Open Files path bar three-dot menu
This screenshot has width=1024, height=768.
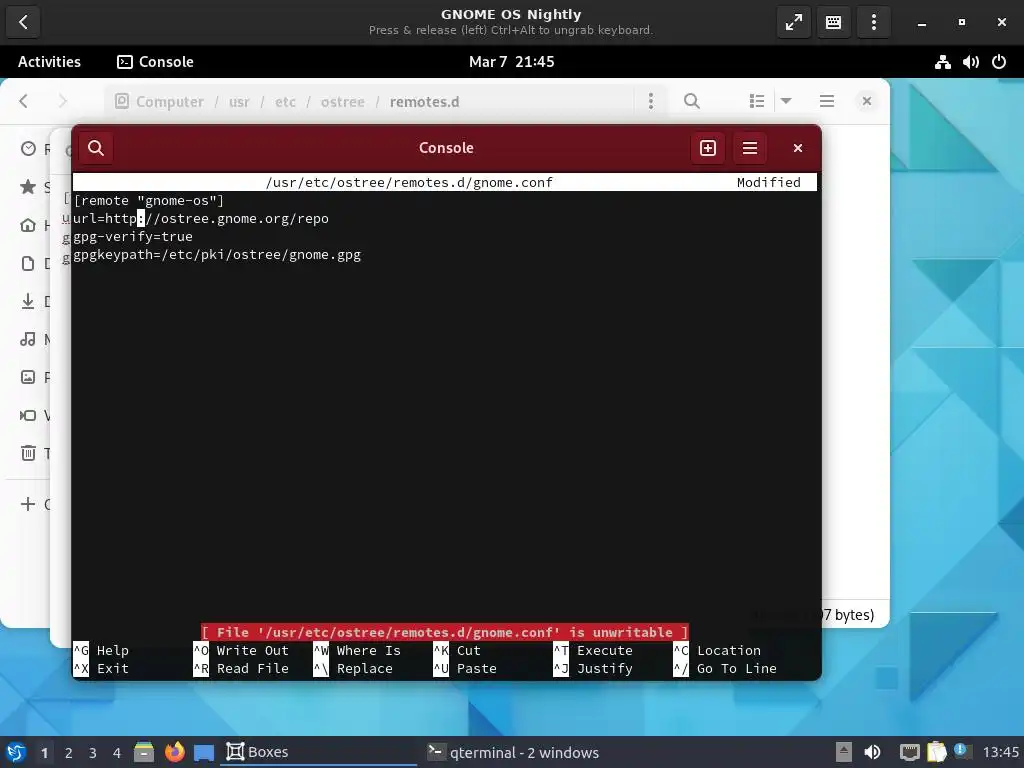click(x=650, y=101)
